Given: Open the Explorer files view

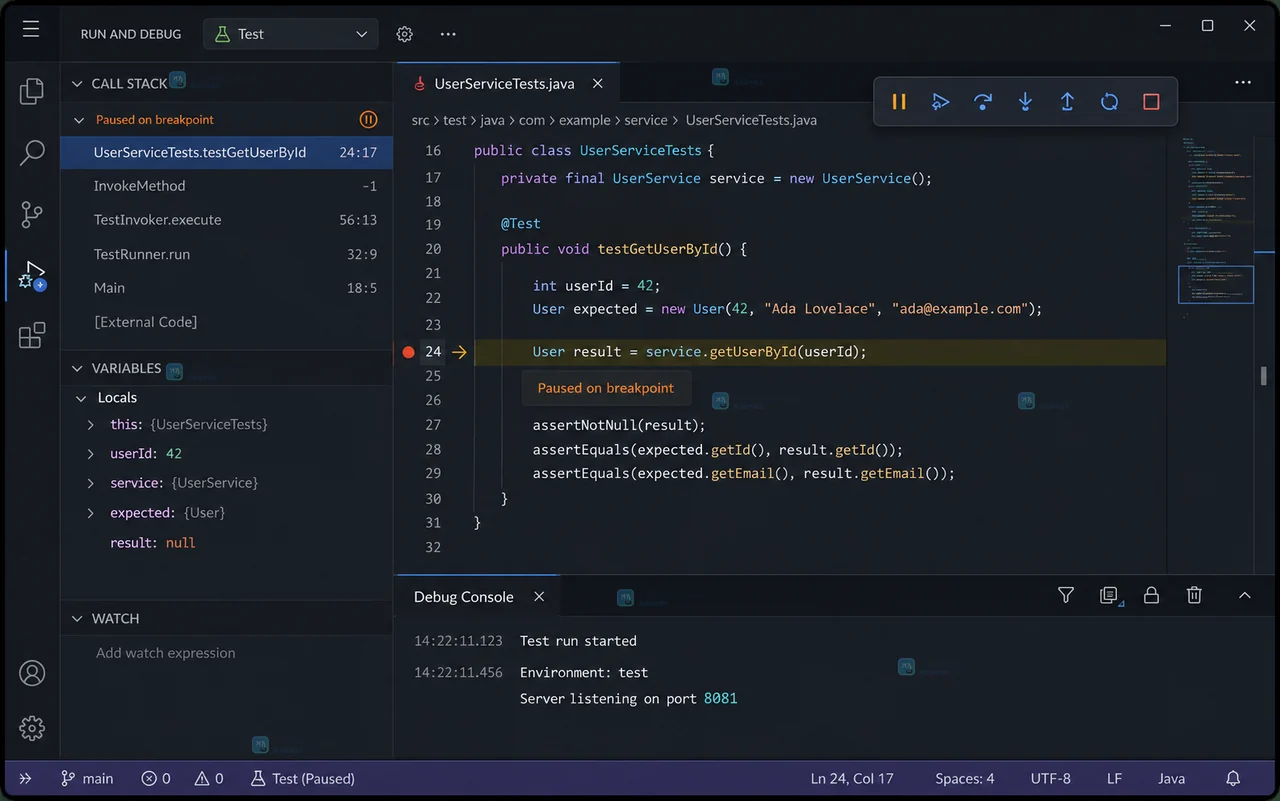Looking at the screenshot, I should click(x=32, y=92).
